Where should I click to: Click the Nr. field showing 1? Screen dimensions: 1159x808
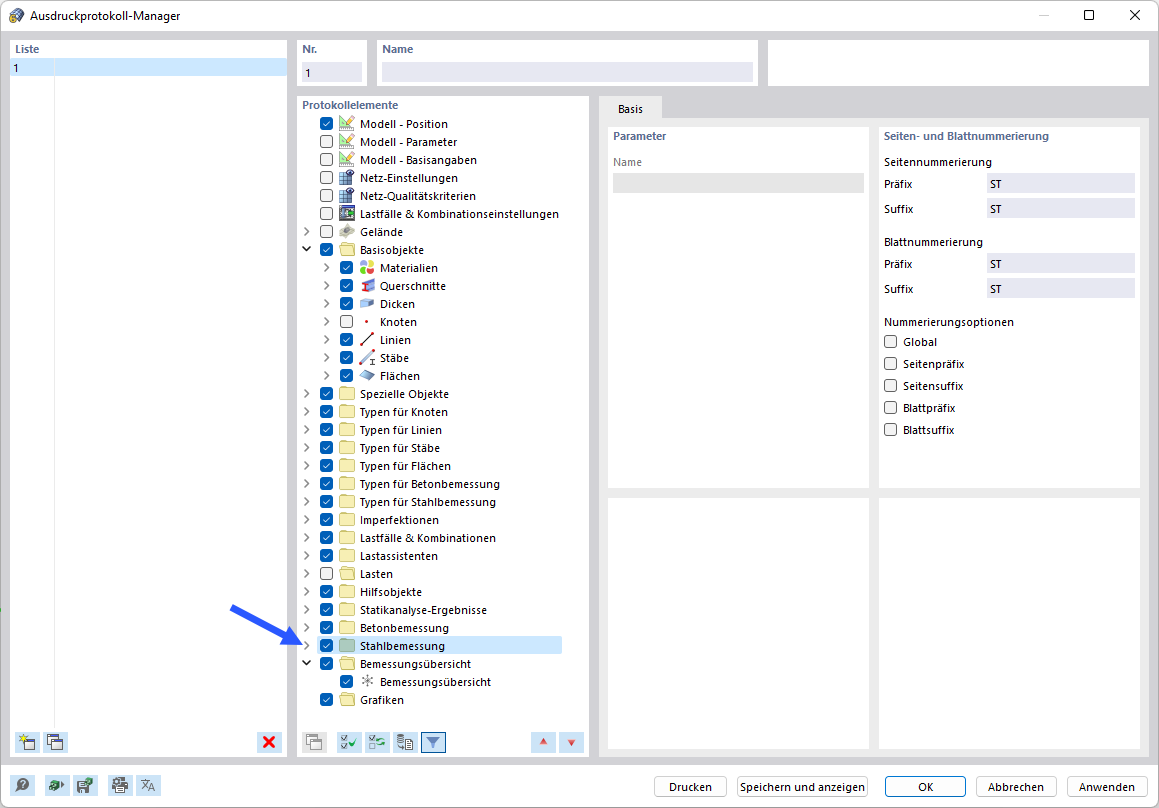pos(331,72)
